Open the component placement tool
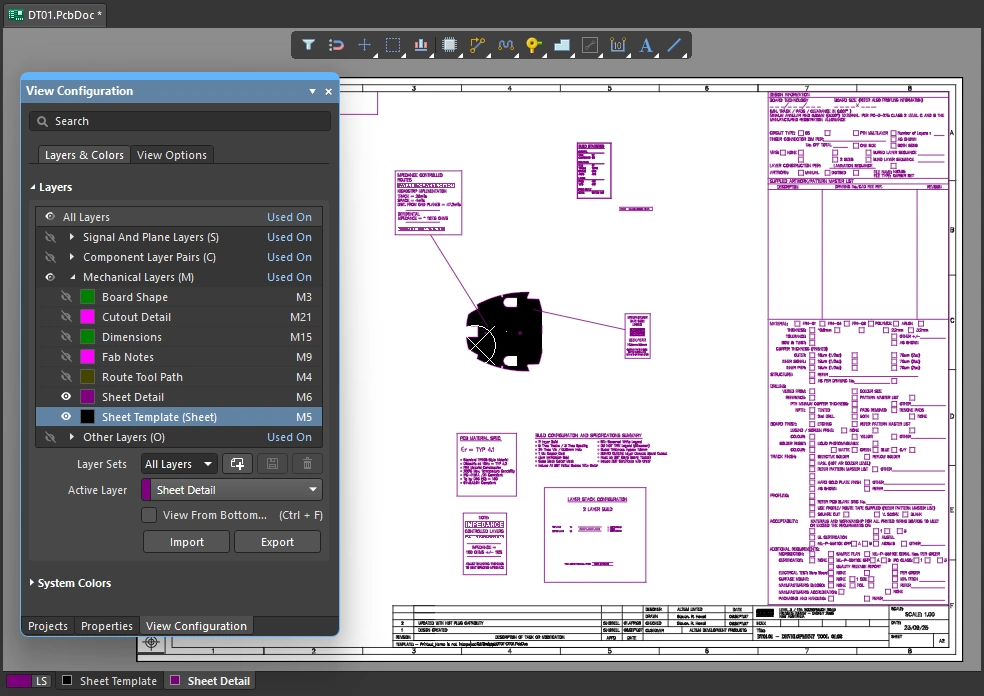The height and width of the screenshot is (696, 984). (449, 45)
